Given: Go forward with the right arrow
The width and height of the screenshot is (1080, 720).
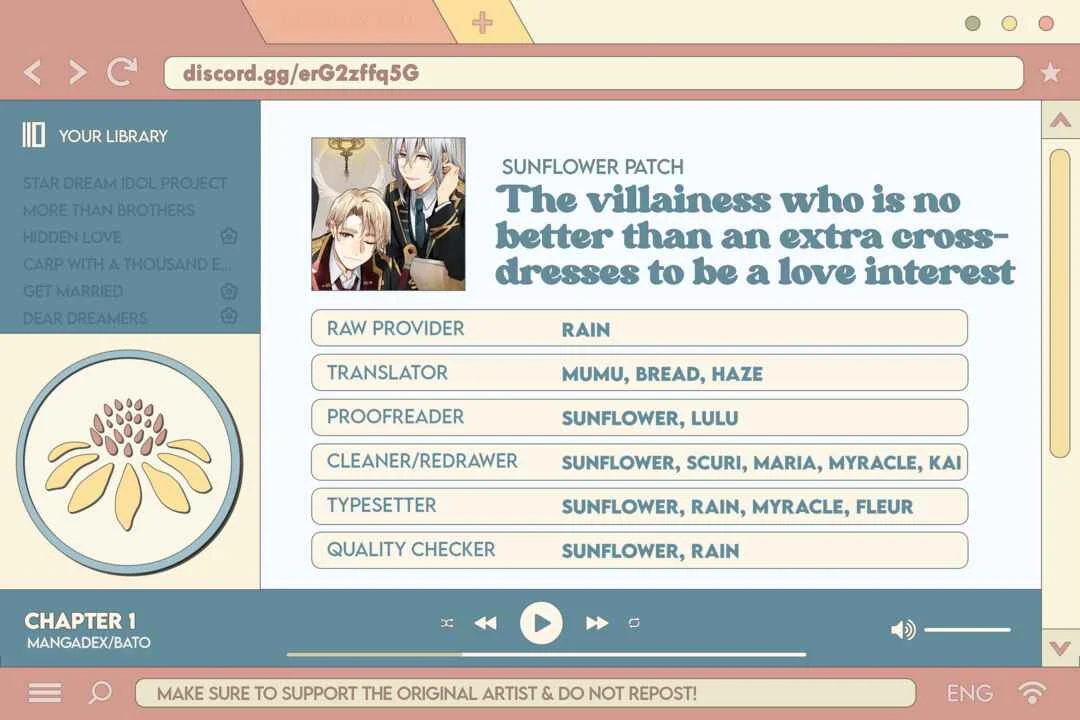Looking at the screenshot, I should 78,72.
